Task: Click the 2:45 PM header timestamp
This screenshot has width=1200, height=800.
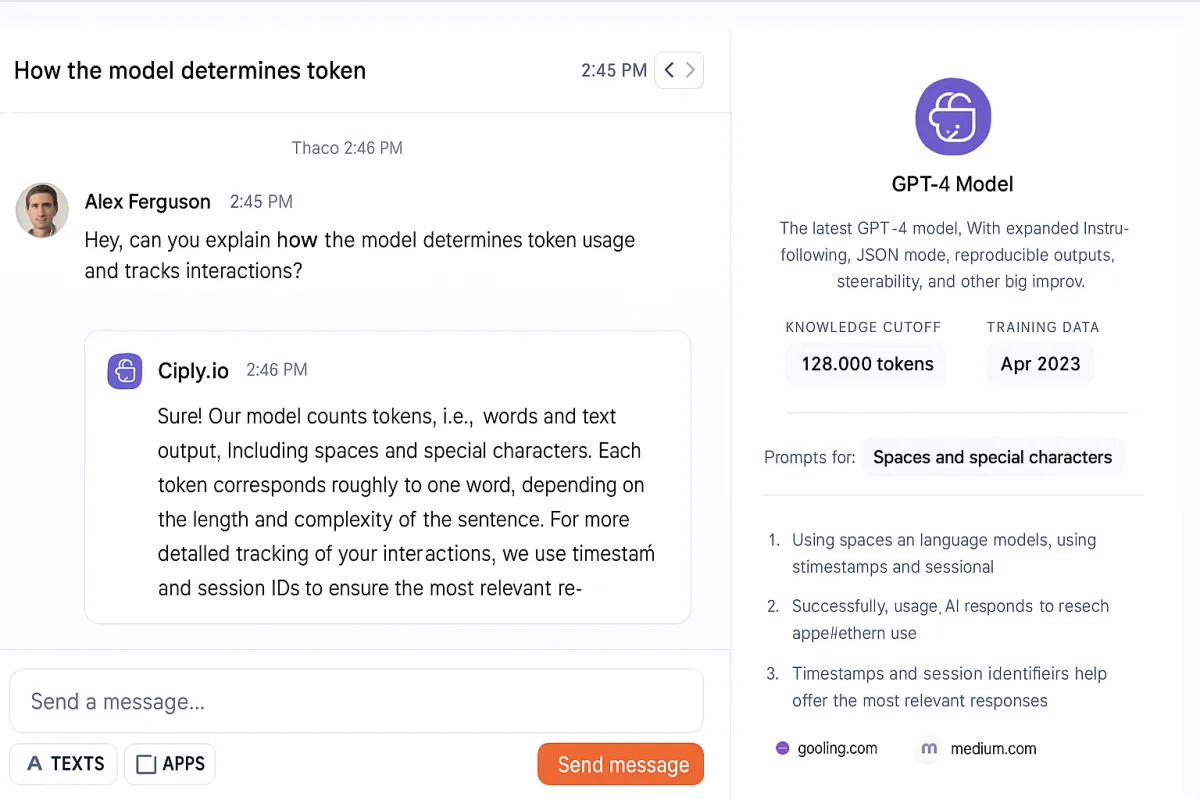Action: point(614,70)
